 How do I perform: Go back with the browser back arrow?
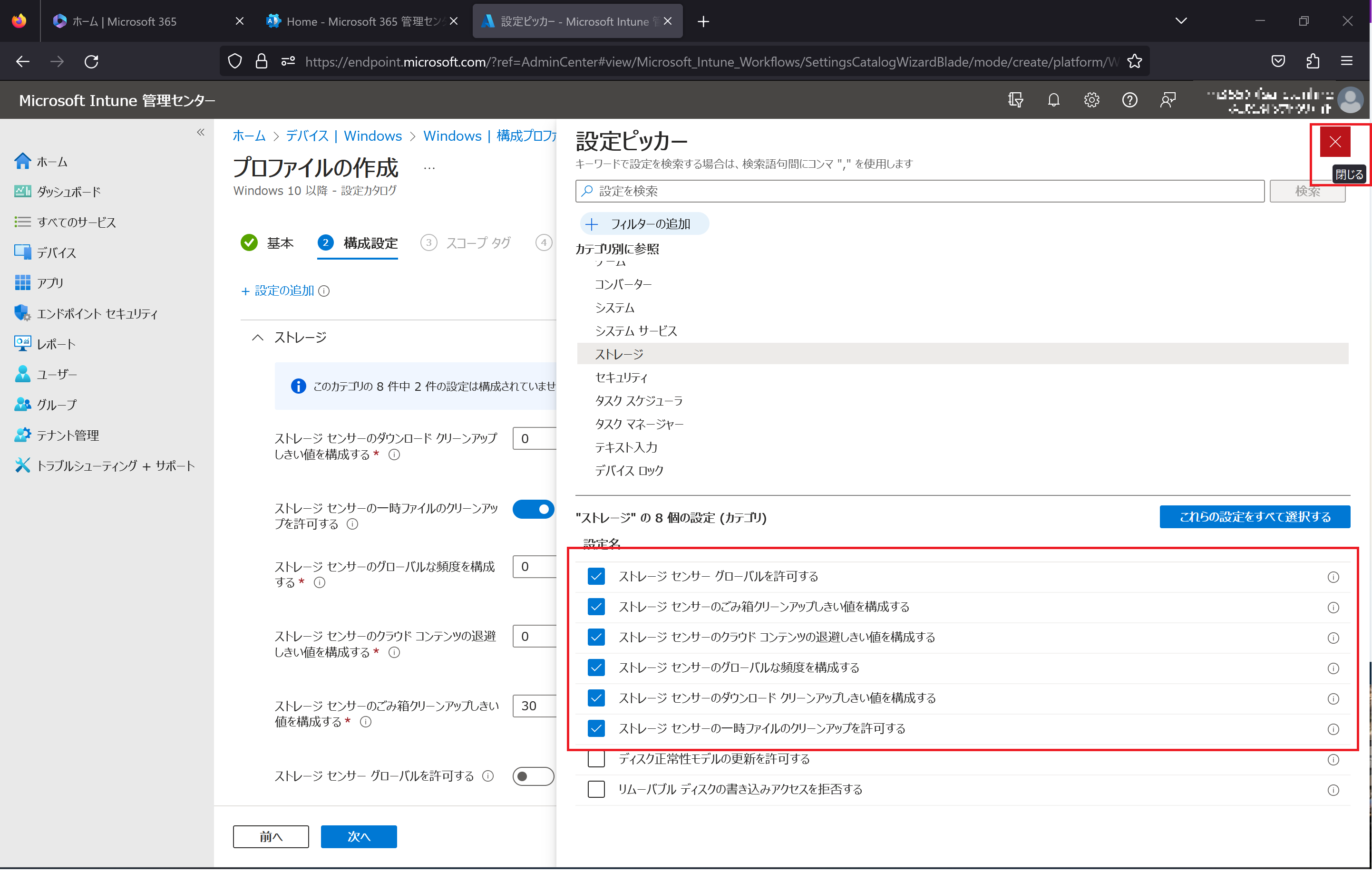point(23,61)
